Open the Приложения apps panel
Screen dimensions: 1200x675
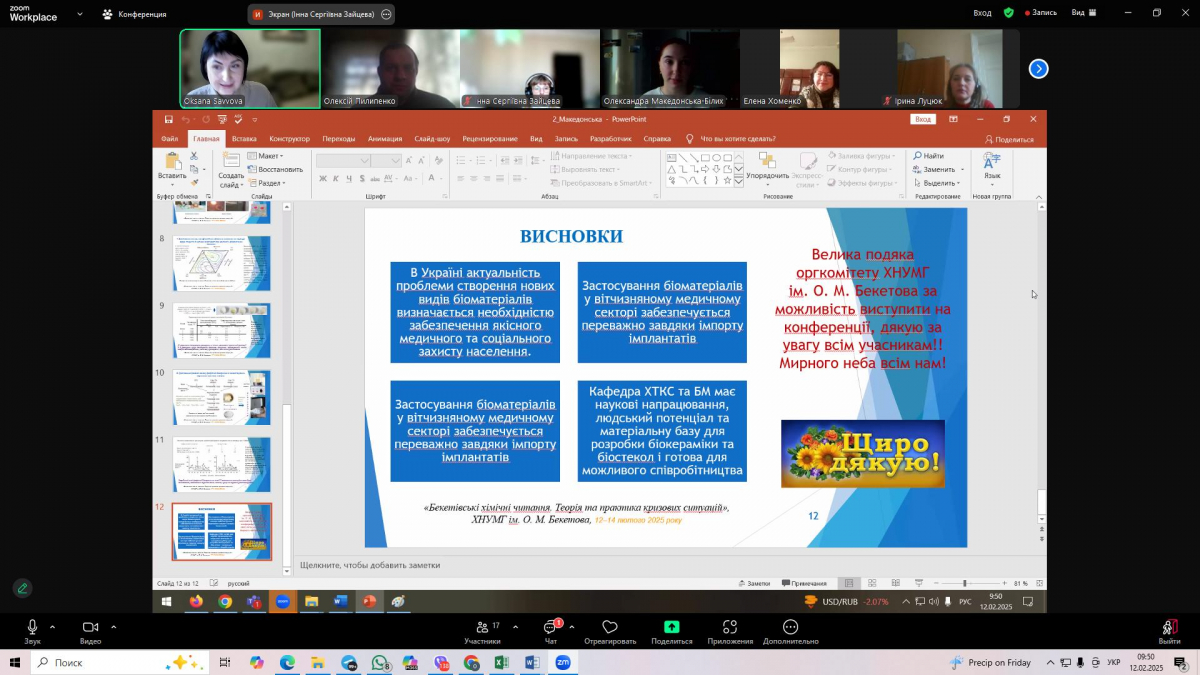[x=730, y=628]
